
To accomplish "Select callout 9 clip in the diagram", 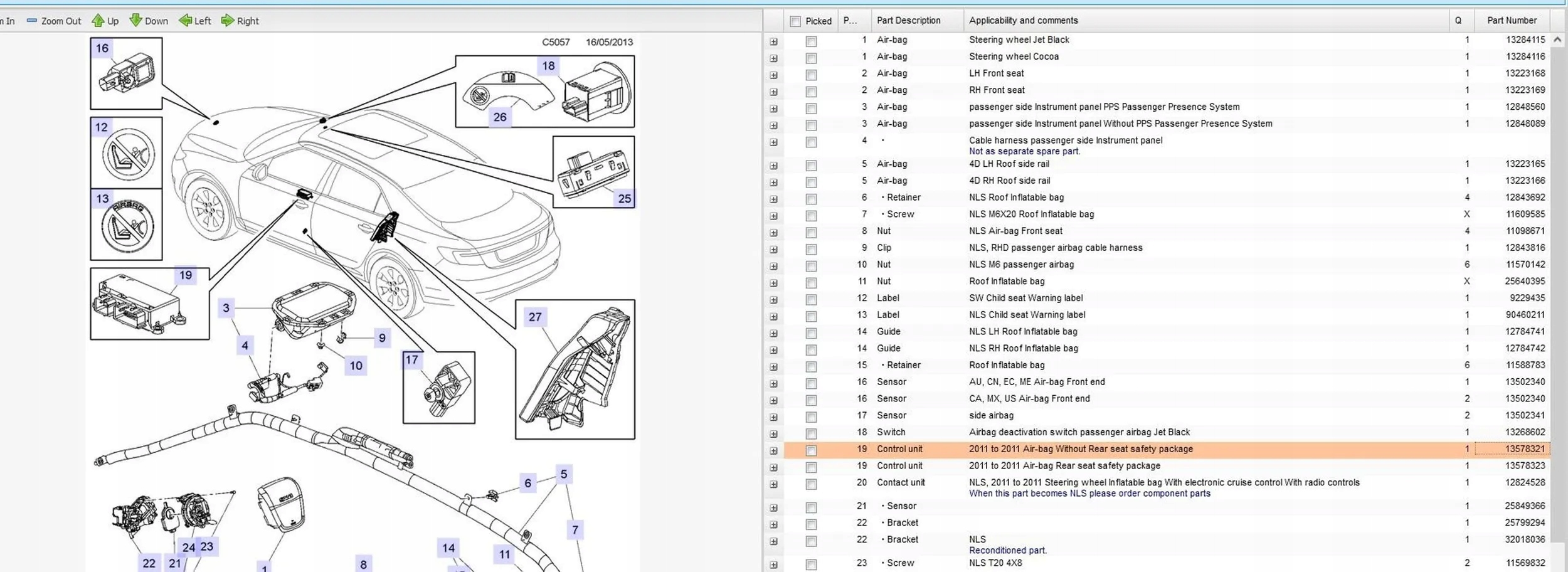I will tap(382, 338).
